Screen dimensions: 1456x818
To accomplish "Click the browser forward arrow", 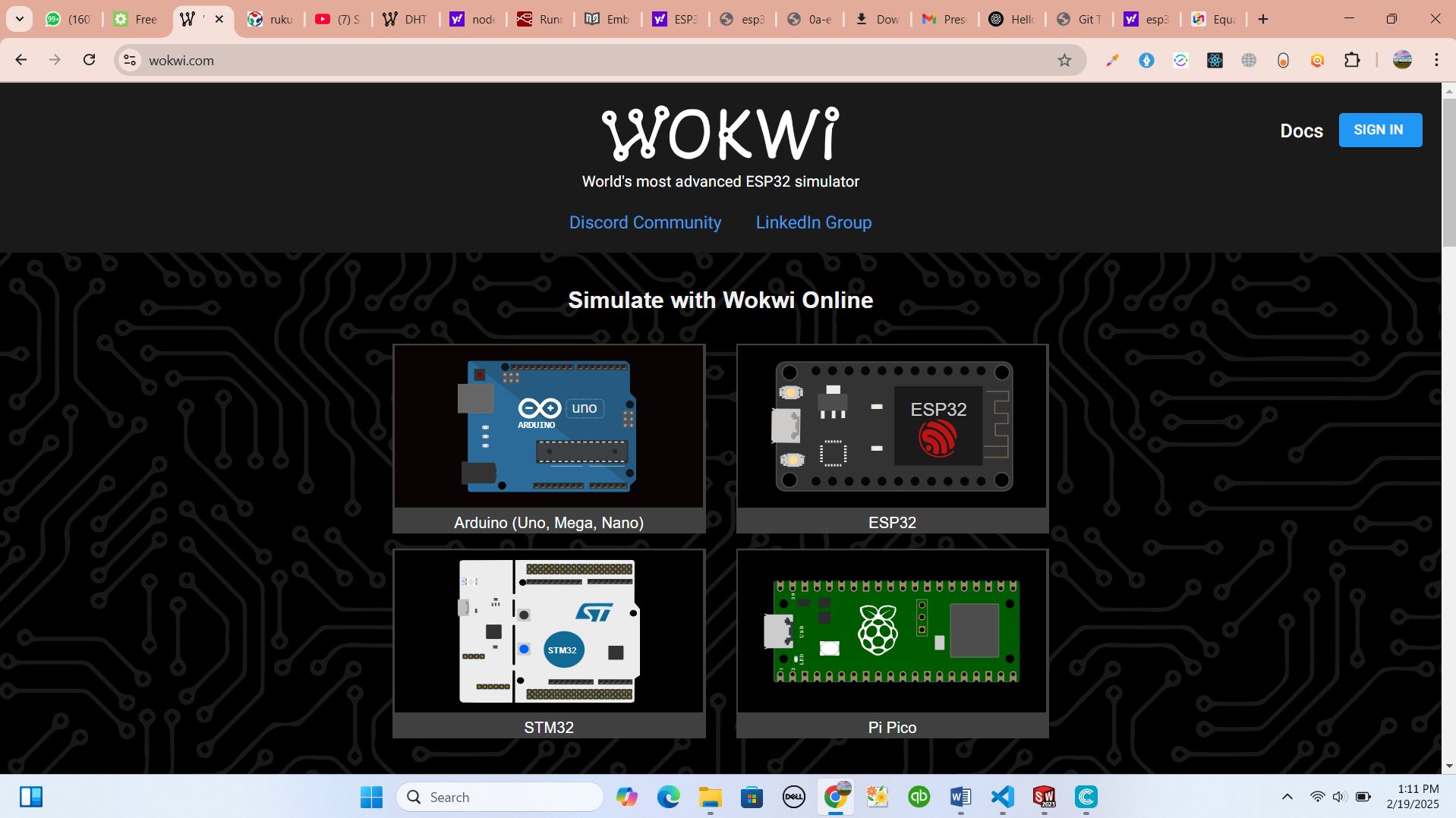I will (55, 60).
